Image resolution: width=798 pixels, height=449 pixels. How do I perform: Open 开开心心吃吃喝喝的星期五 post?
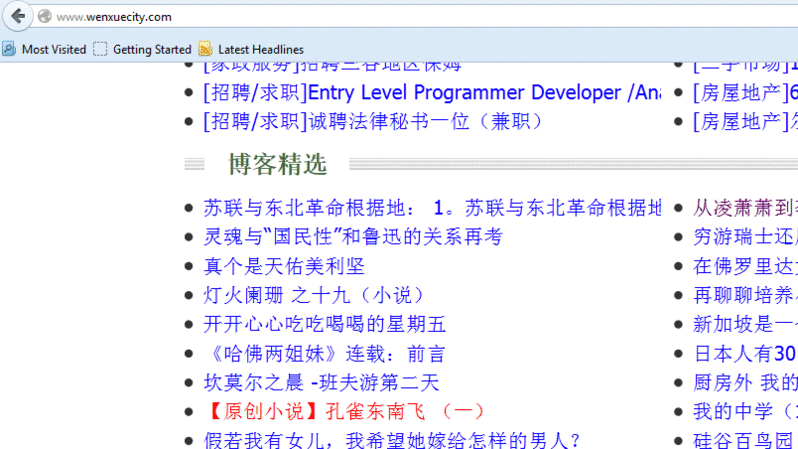(x=324, y=324)
